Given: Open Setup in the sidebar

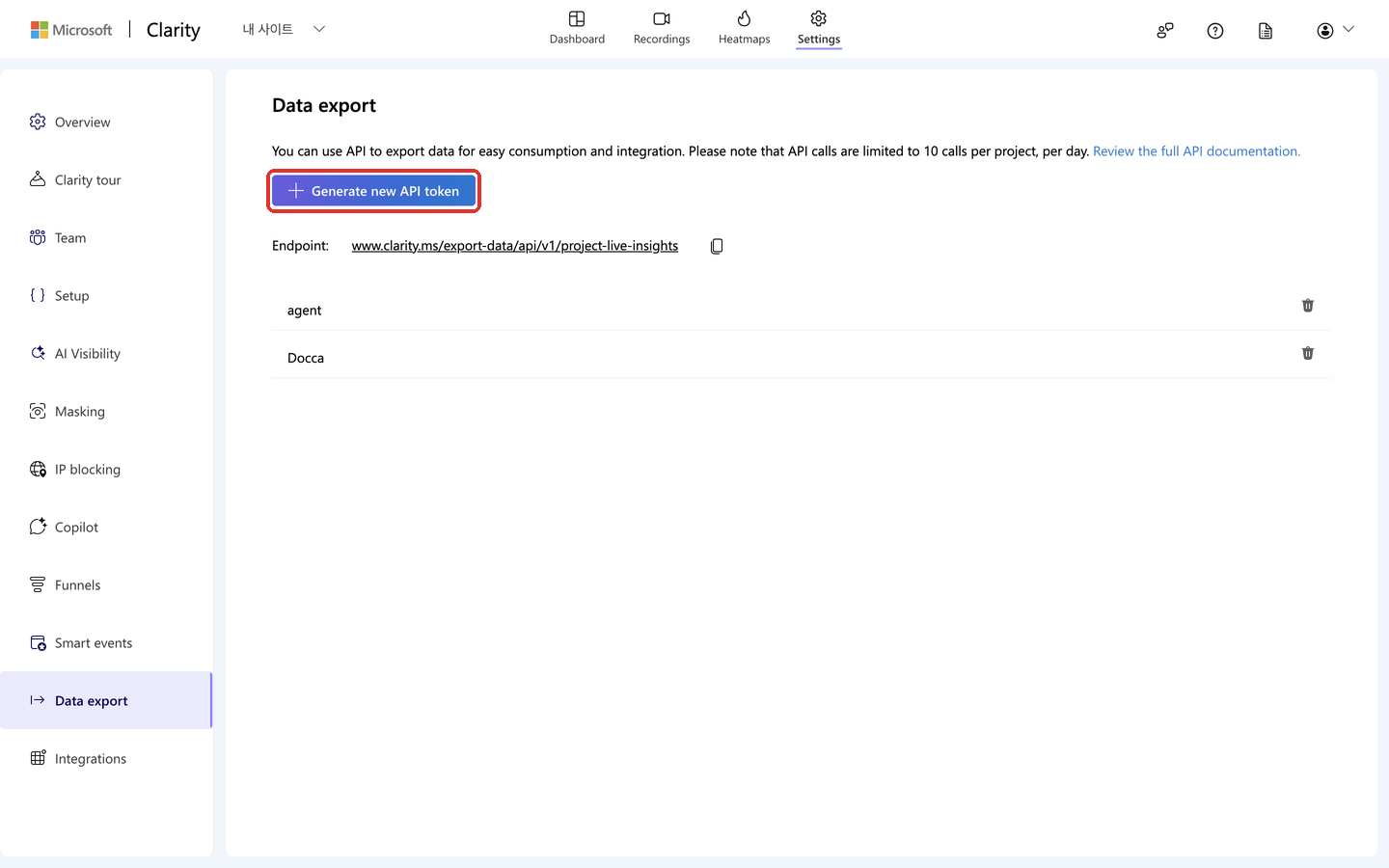Looking at the screenshot, I should (106, 296).
